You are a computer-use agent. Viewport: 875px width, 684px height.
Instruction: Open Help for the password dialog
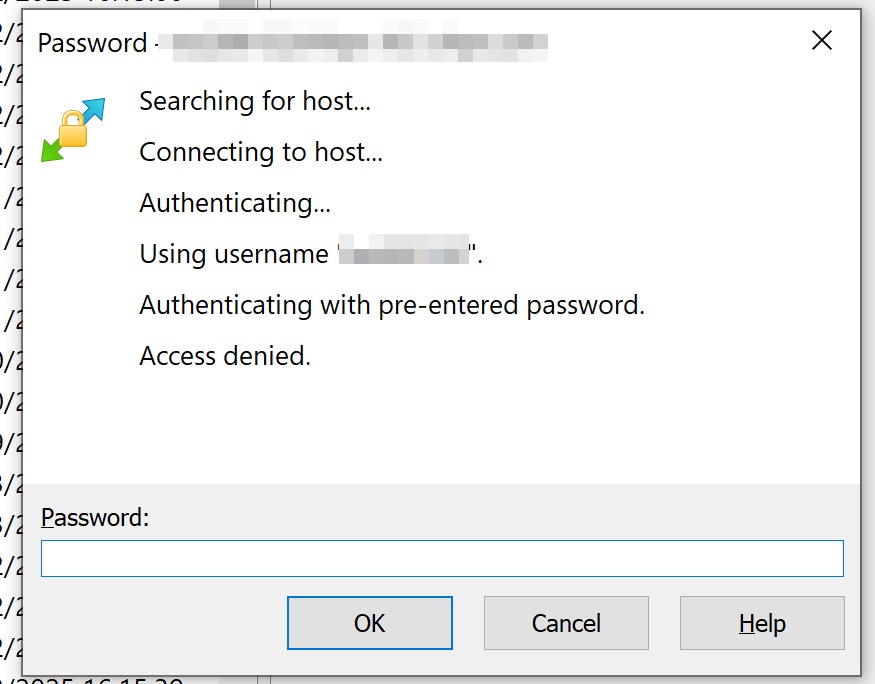pos(762,623)
